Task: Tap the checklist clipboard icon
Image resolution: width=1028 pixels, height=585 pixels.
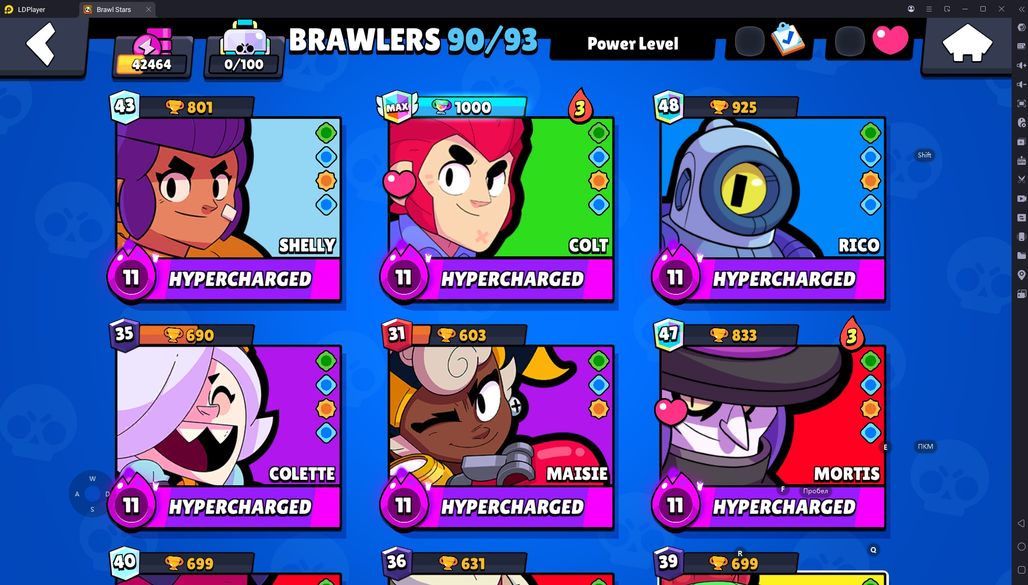Action: 787,39
